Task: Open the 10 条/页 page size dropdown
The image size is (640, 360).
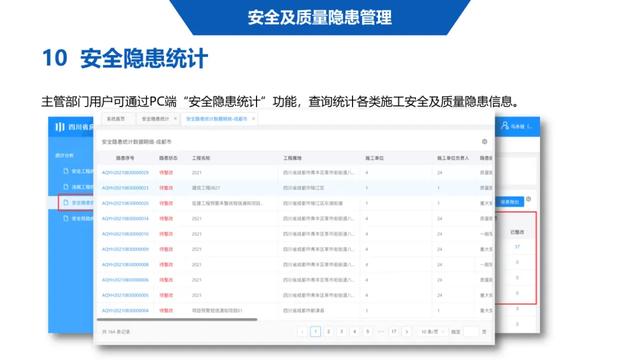Action: tap(432, 332)
